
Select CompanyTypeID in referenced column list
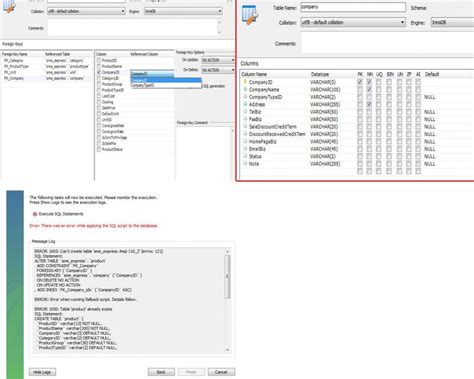coord(166,85)
